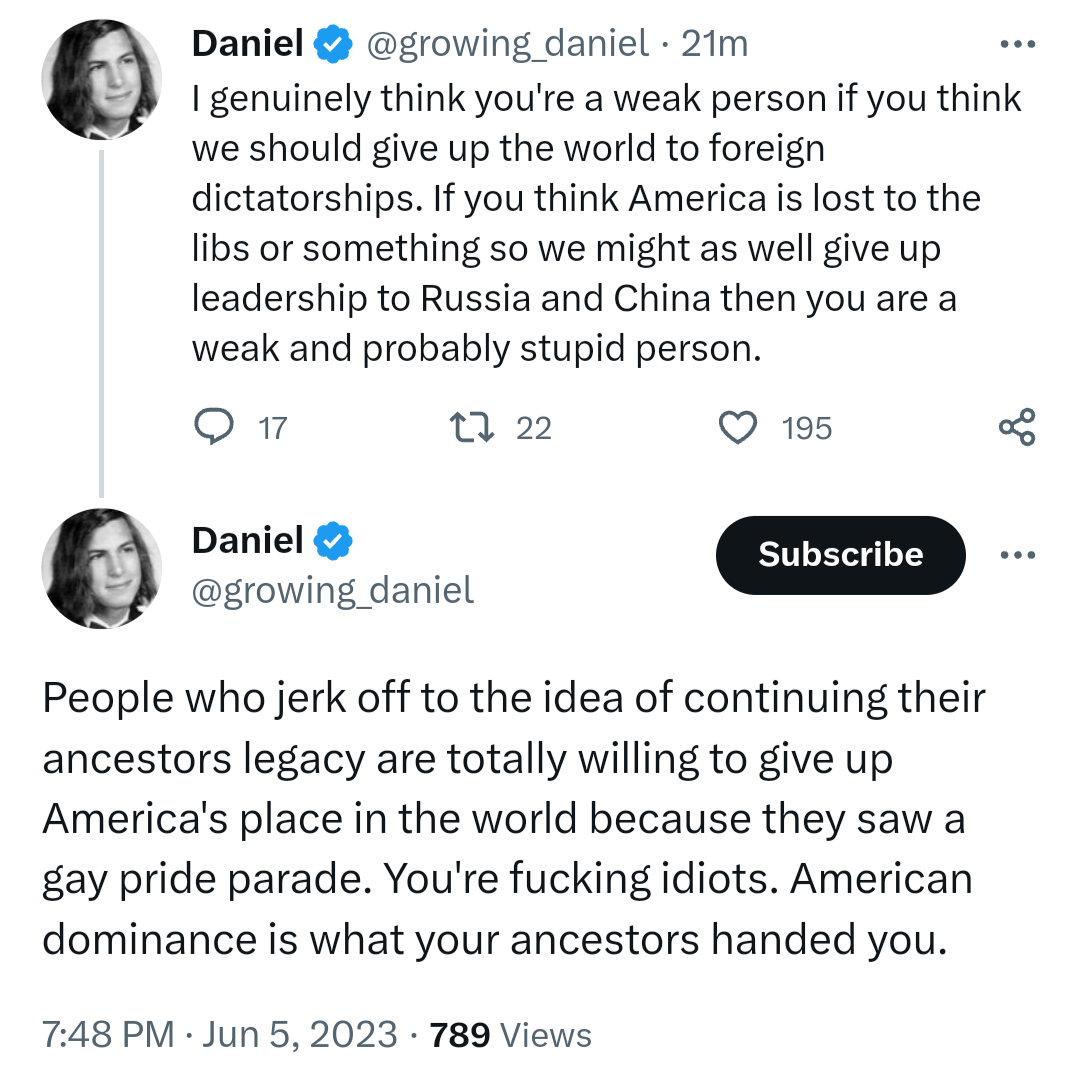Click the 21m timestamp
The image size is (1080, 1075).
coord(714,43)
